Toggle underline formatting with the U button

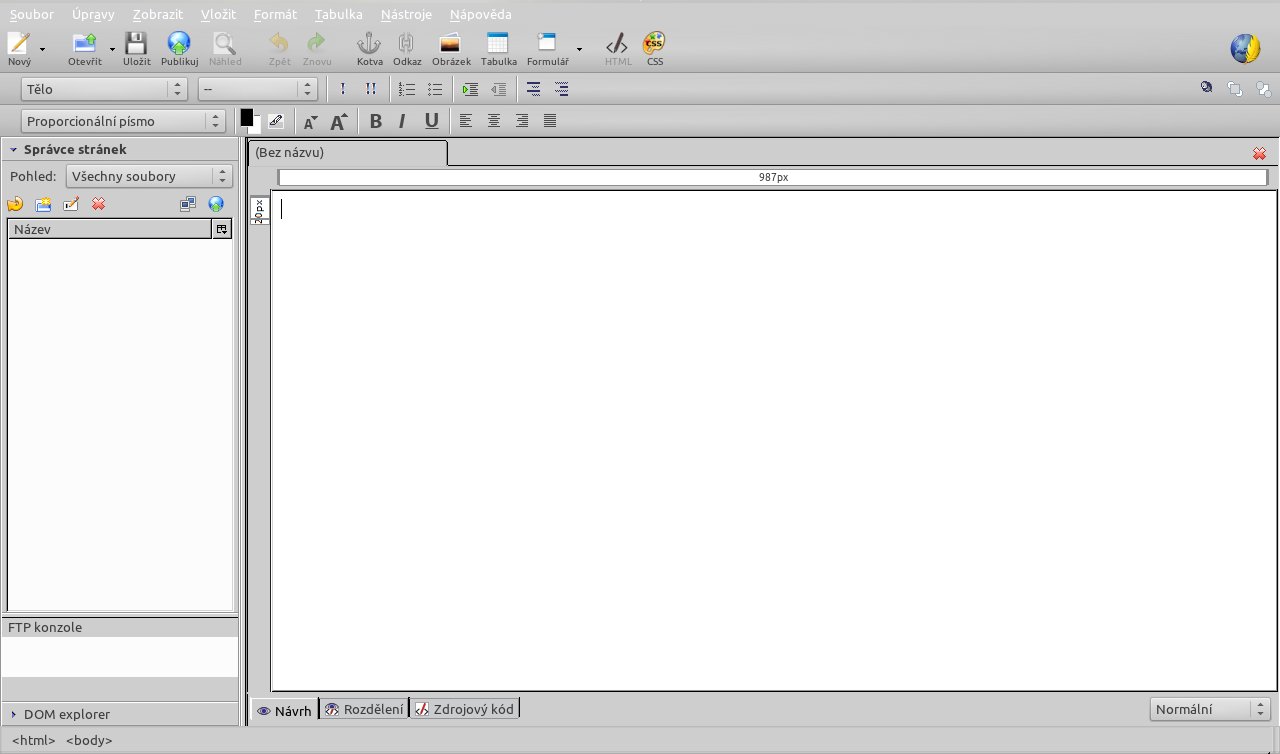pos(431,121)
